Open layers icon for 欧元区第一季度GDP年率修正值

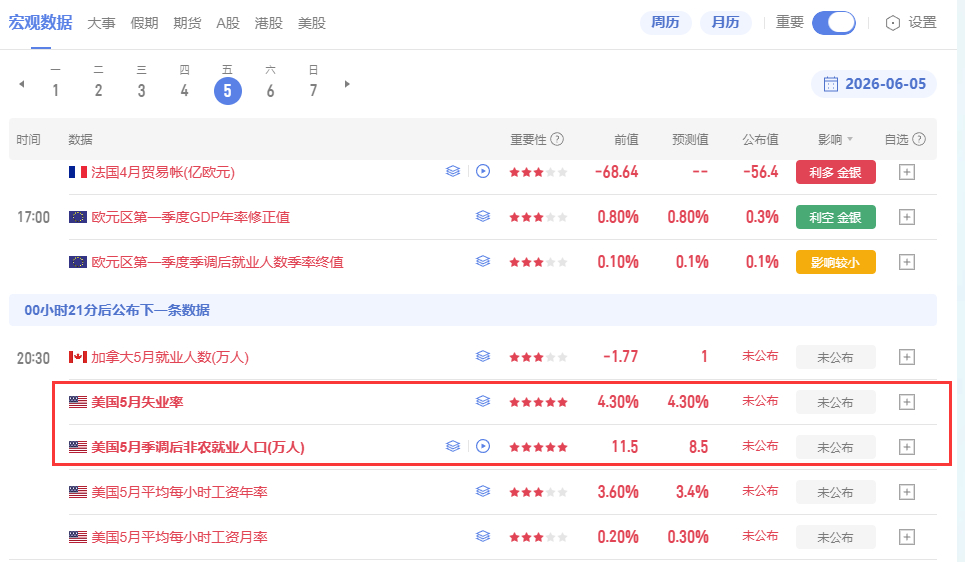coord(483,217)
